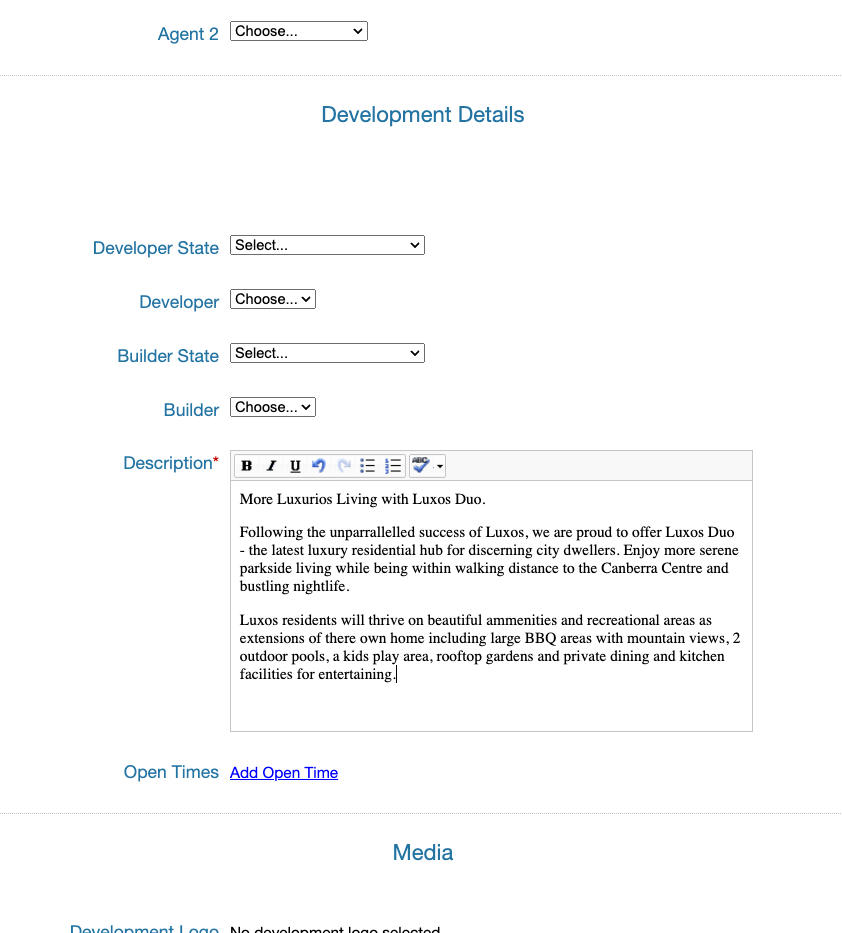Image resolution: width=842 pixels, height=933 pixels.
Task: Click the Add Open Time link
Action: coord(283,772)
